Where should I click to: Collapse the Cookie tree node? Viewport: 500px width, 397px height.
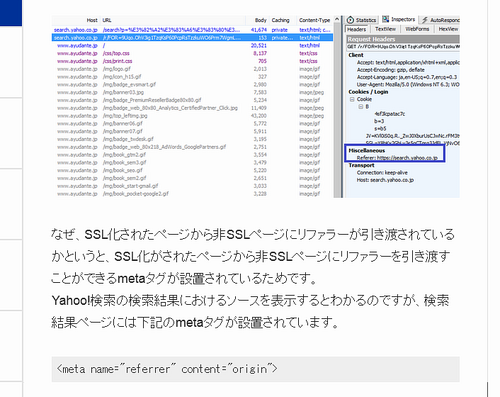click(x=352, y=99)
